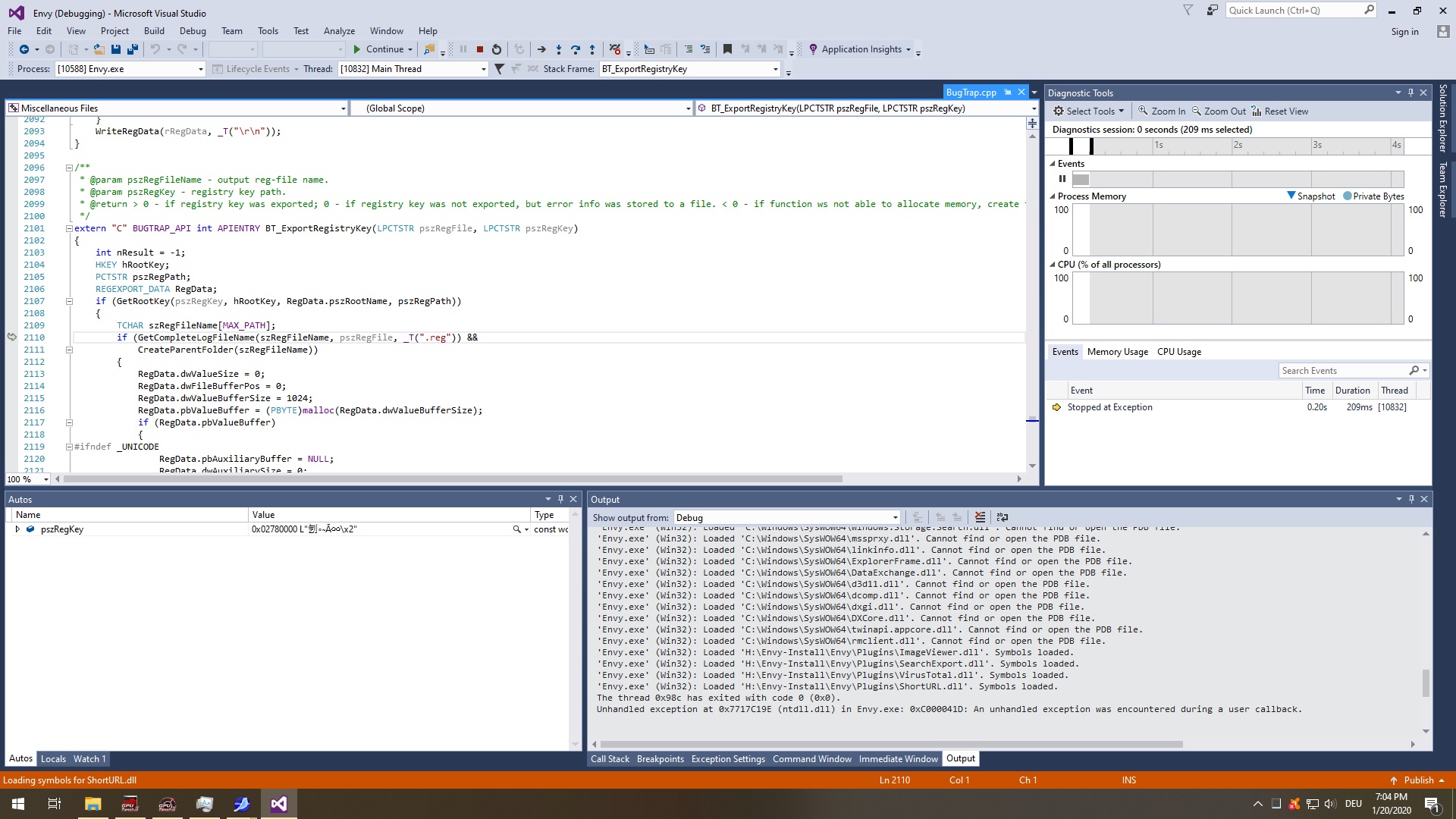Click Save All toolbar icon
Image resolution: width=1456 pixels, height=819 pixels.
tap(133, 49)
